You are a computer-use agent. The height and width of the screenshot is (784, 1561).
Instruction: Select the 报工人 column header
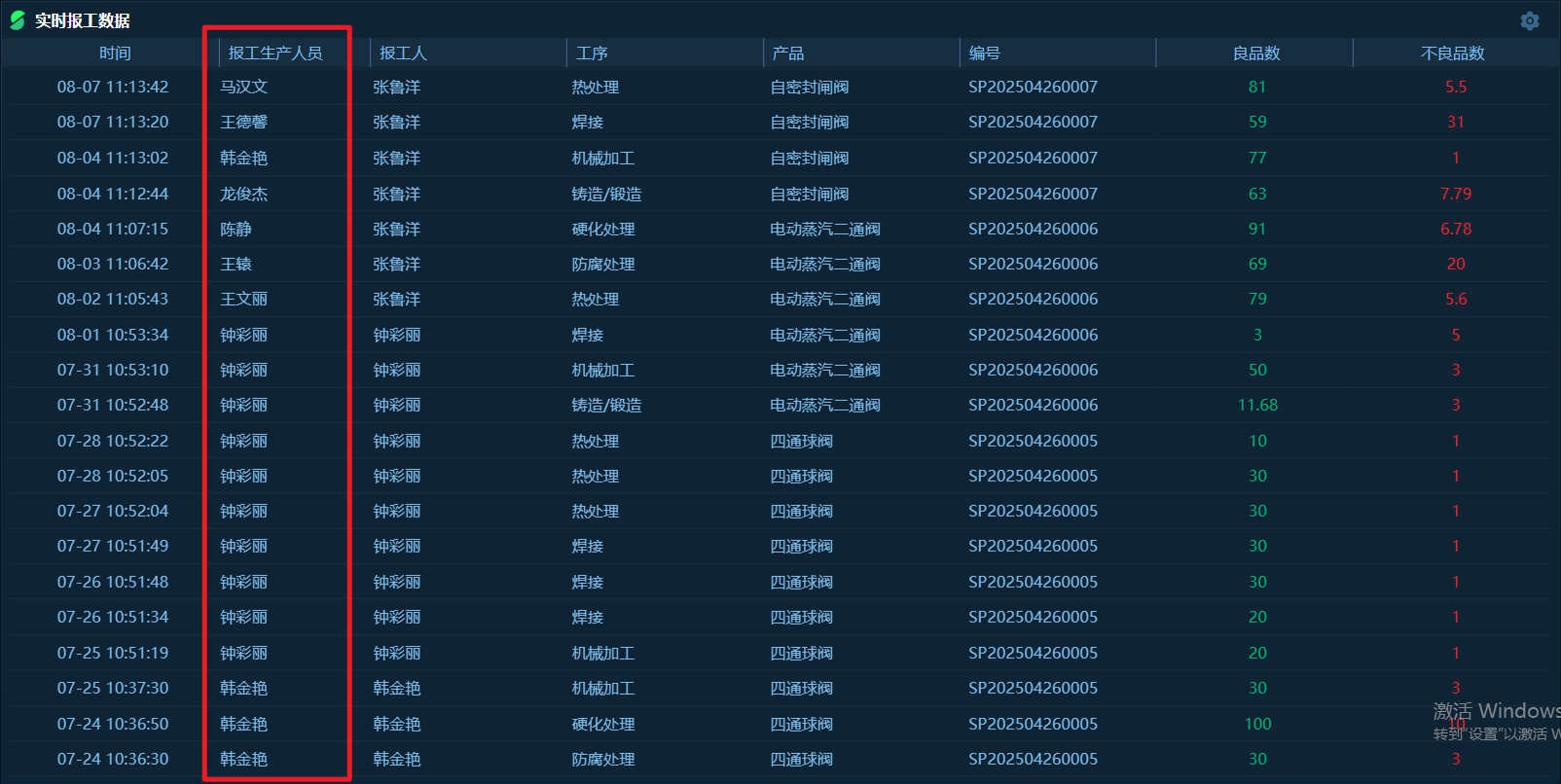[403, 53]
